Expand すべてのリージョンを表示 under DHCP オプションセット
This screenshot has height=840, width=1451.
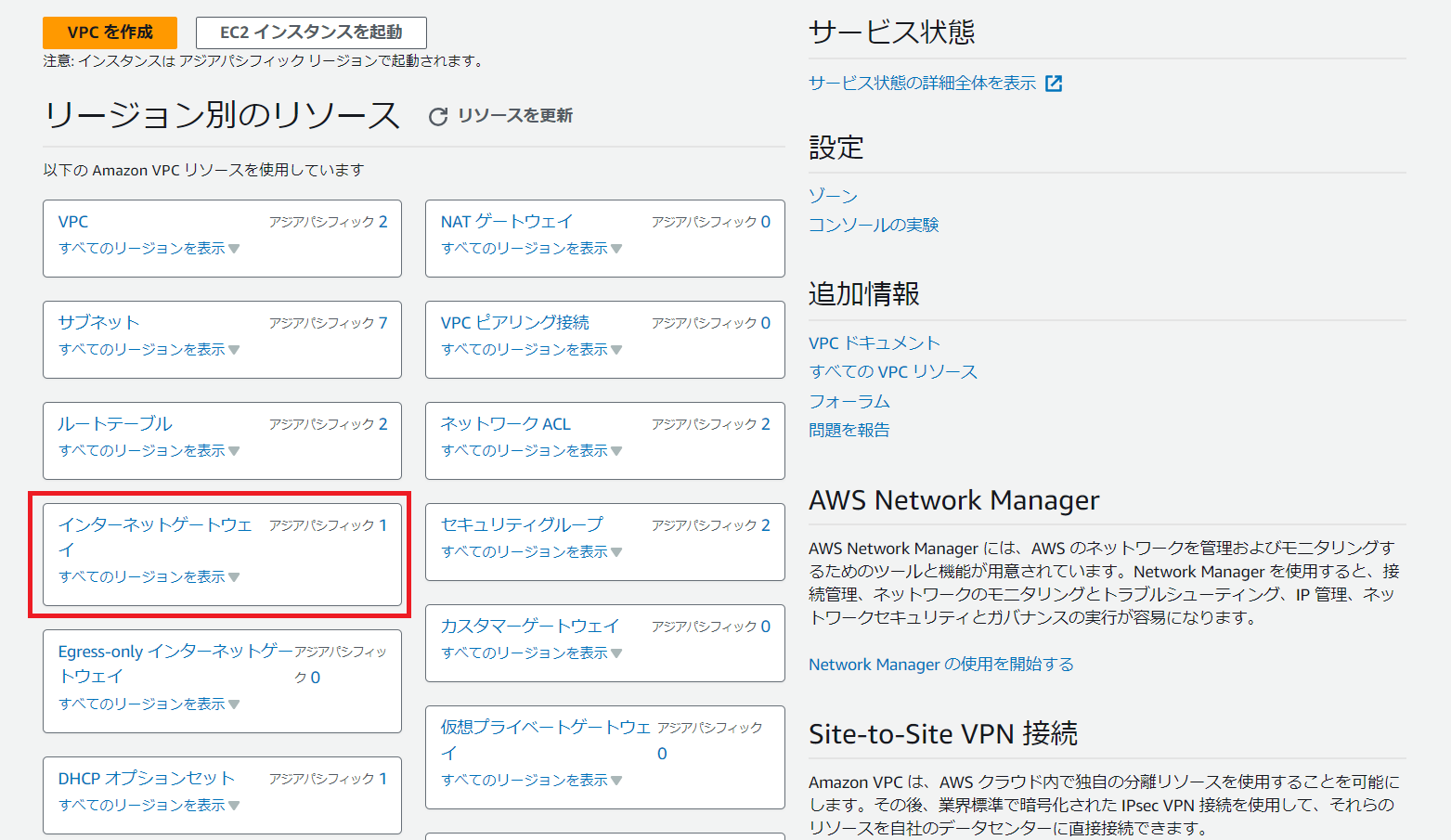pyautogui.click(x=149, y=806)
